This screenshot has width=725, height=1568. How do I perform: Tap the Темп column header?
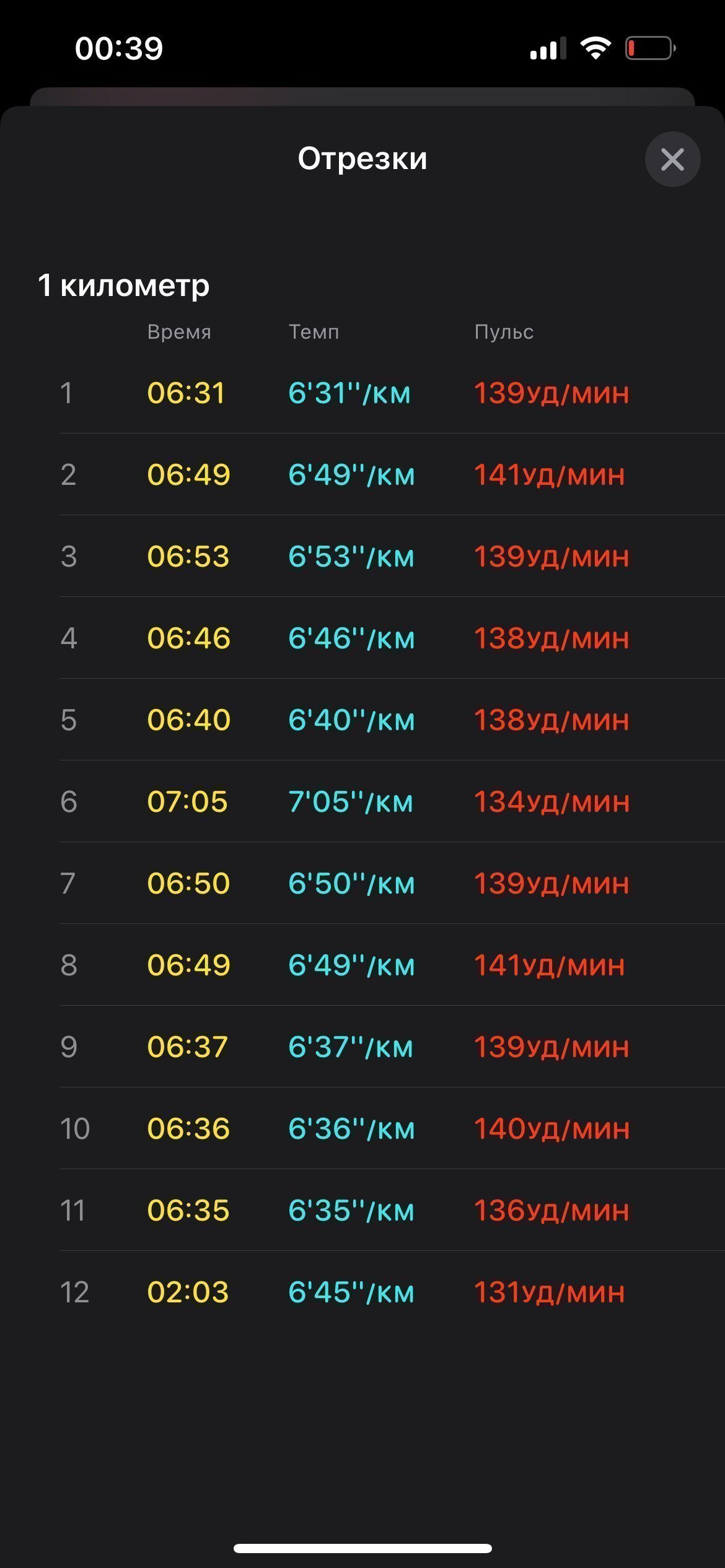tap(314, 332)
